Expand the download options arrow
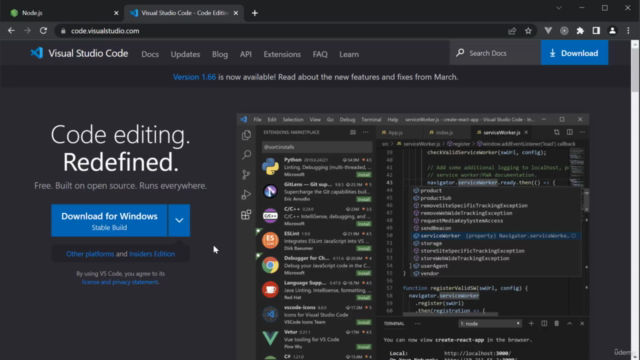 point(179,220)
